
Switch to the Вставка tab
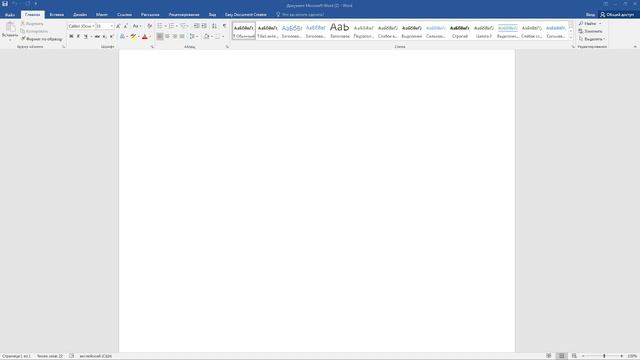click(57, 15)
